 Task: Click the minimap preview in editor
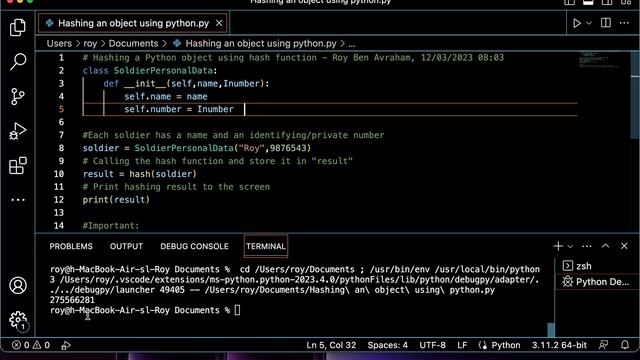click(x=599, y=60)
